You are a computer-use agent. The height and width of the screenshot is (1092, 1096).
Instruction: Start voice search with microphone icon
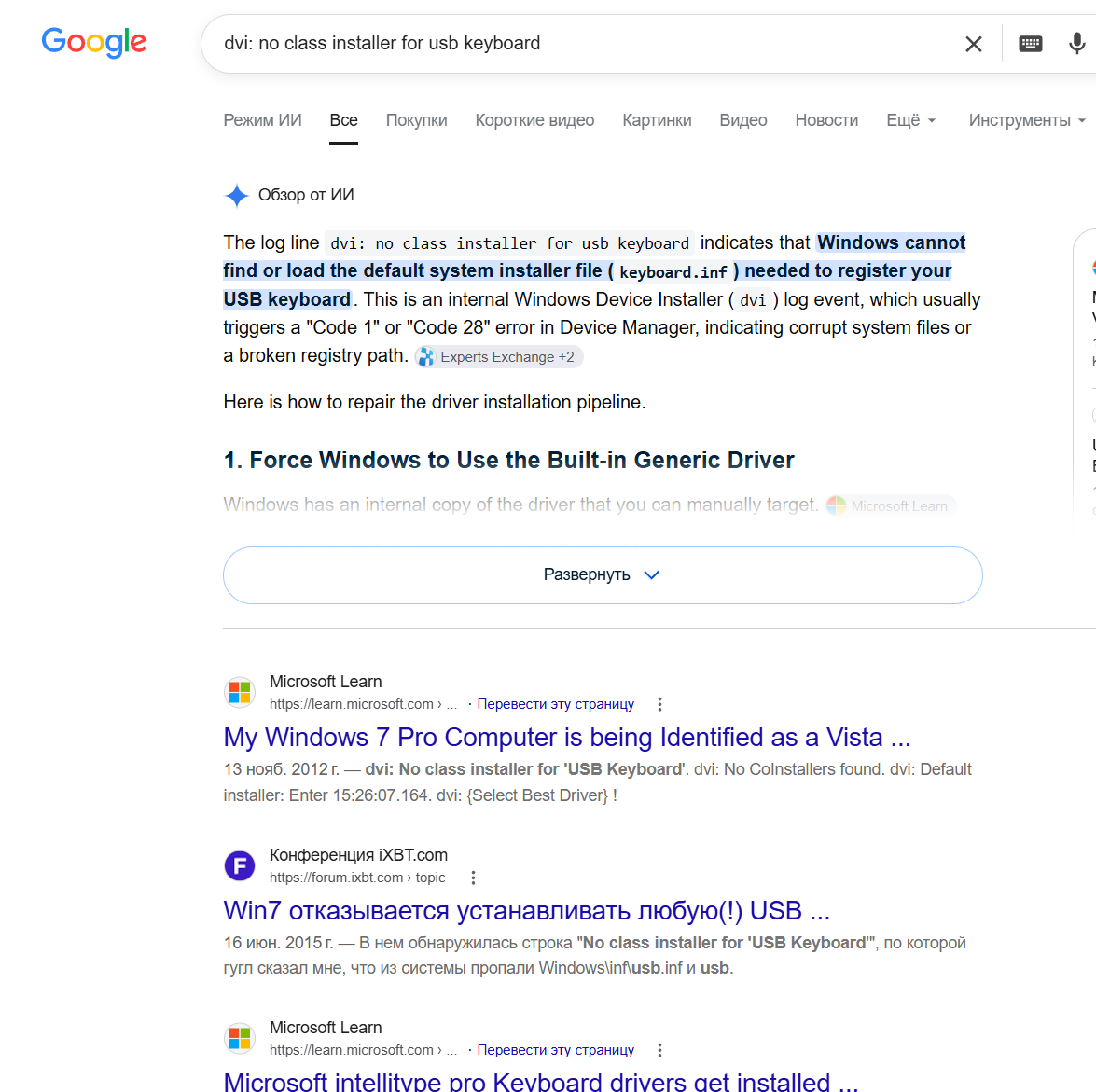click(x=1076, y=44)
